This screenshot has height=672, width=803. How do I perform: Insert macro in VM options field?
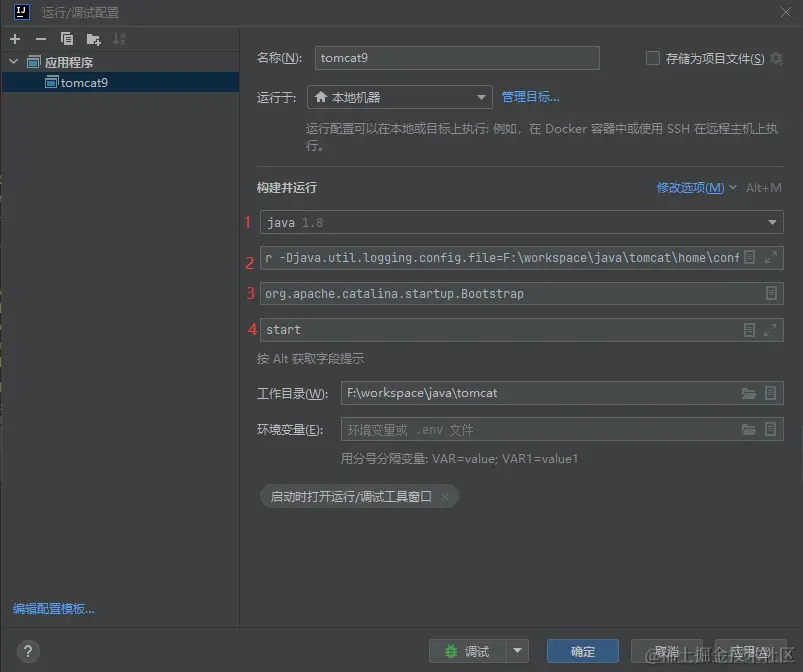click(749, 257)
